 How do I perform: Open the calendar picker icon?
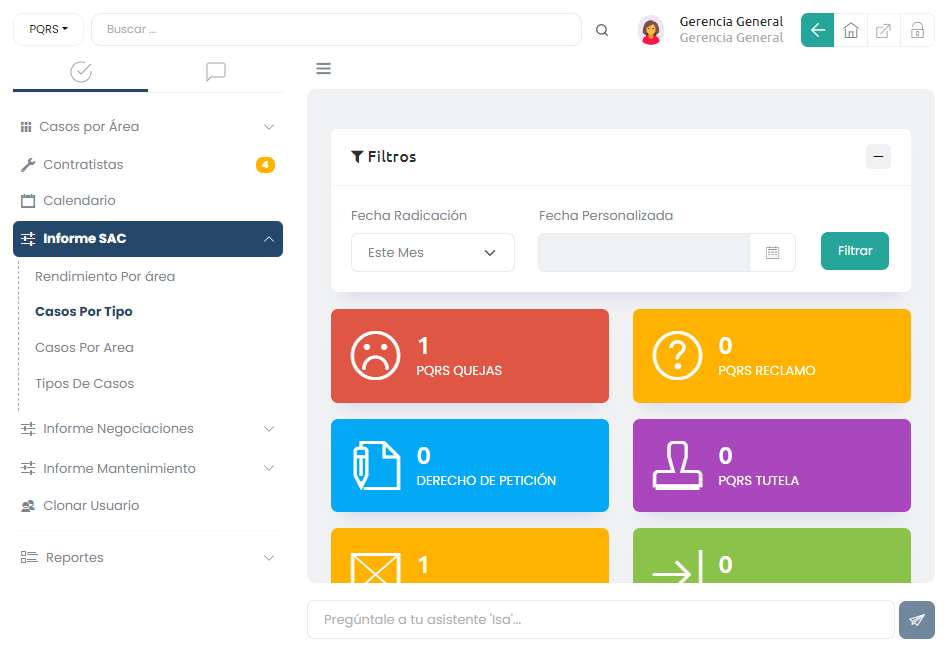pos(772,253)
